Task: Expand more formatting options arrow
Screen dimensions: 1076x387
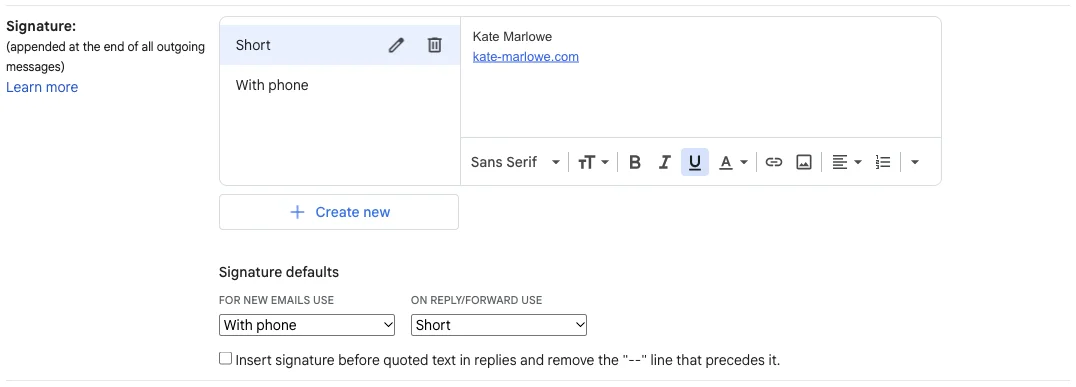Action: coord(914,163)
